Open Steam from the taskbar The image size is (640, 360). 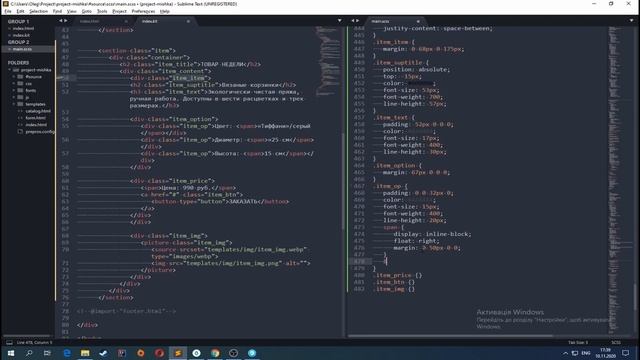tap(103, 353)
